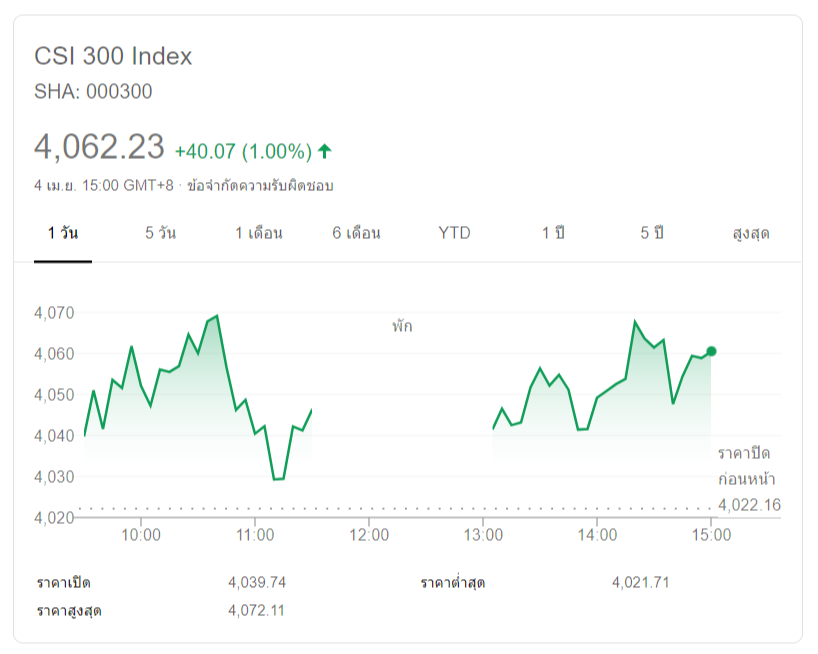Open the 5 ปี tab
Screen dimensions: 818x654
click(x=652, y=233)
